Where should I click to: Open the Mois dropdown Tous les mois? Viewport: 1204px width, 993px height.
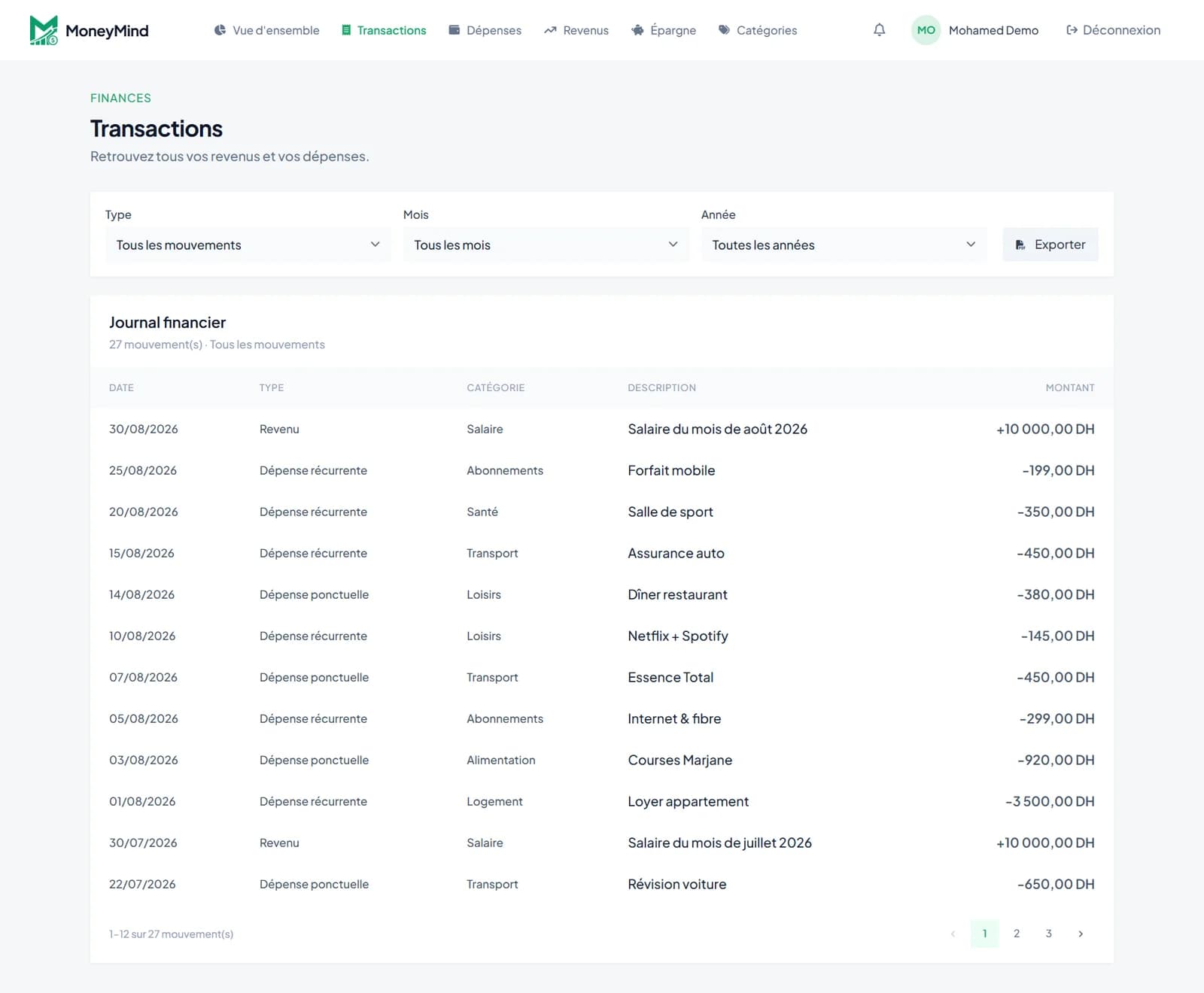coord(546,244)
